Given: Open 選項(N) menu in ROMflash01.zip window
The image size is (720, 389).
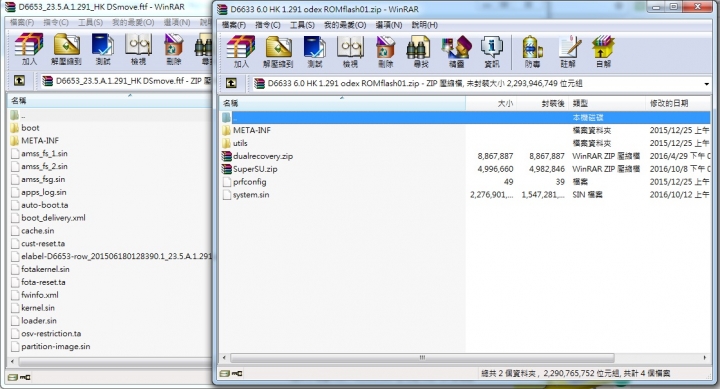Looking at the screenshot, I should click(x=388, y=25).
